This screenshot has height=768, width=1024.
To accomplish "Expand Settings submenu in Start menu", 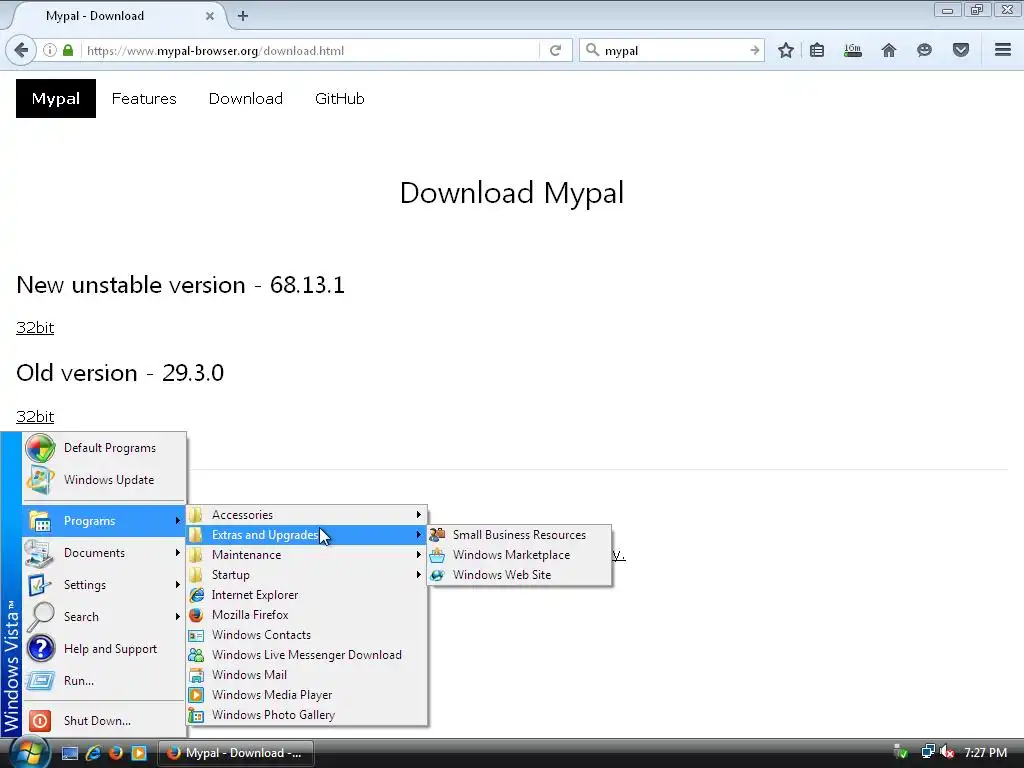I will coord(104,584).
